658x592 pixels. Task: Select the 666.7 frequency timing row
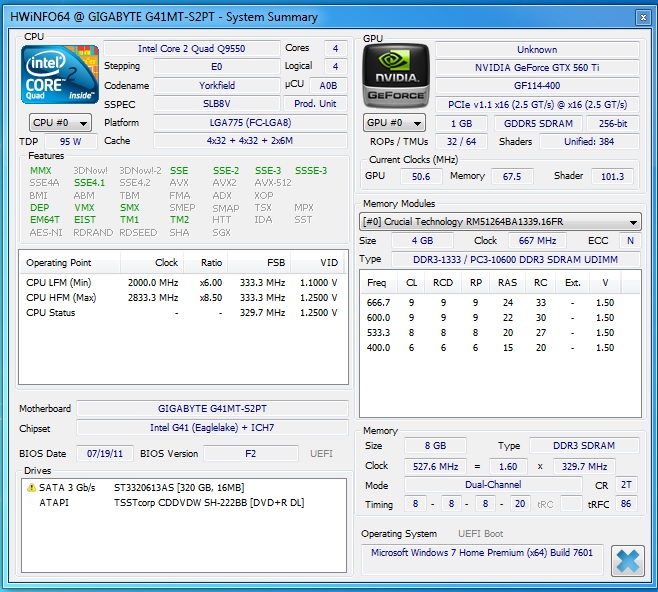click(499, 303)
